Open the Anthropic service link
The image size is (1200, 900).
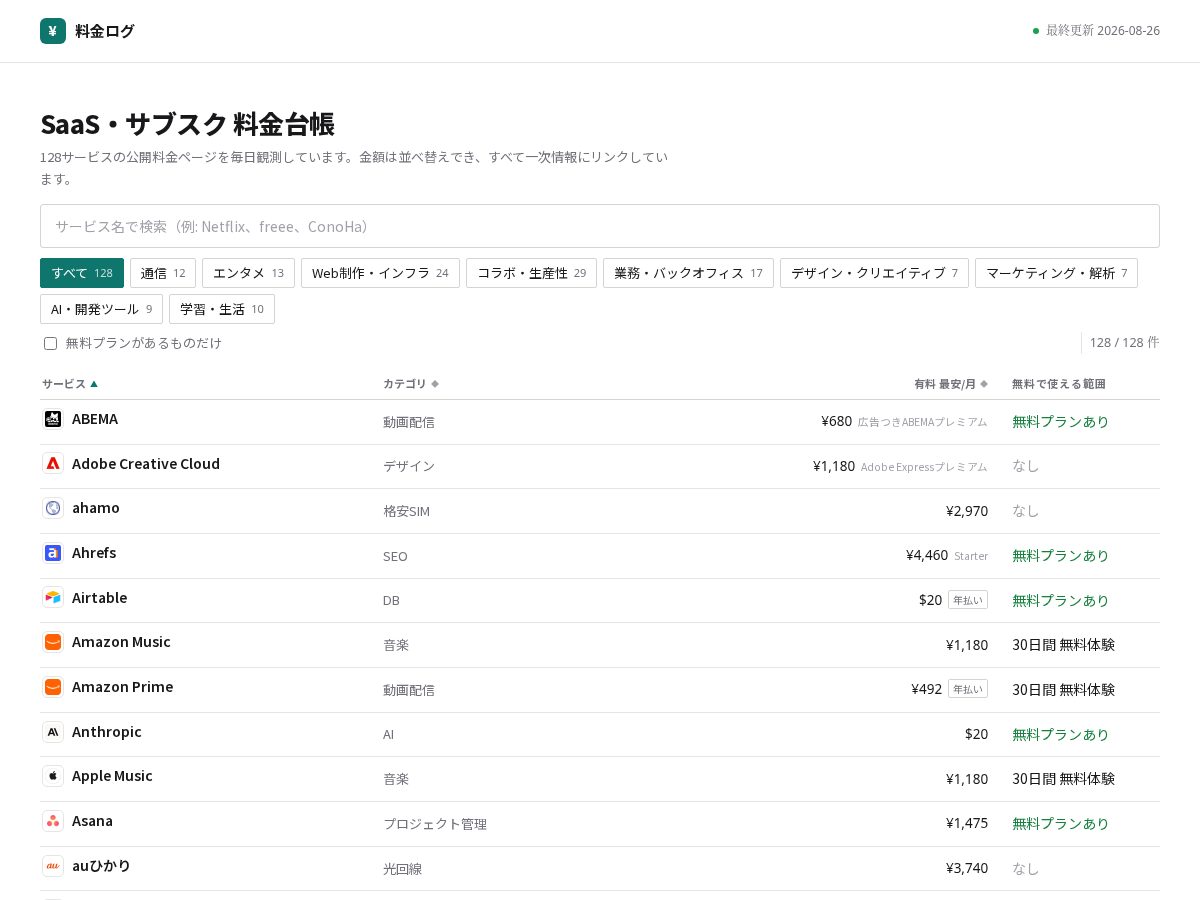(107, 732)
